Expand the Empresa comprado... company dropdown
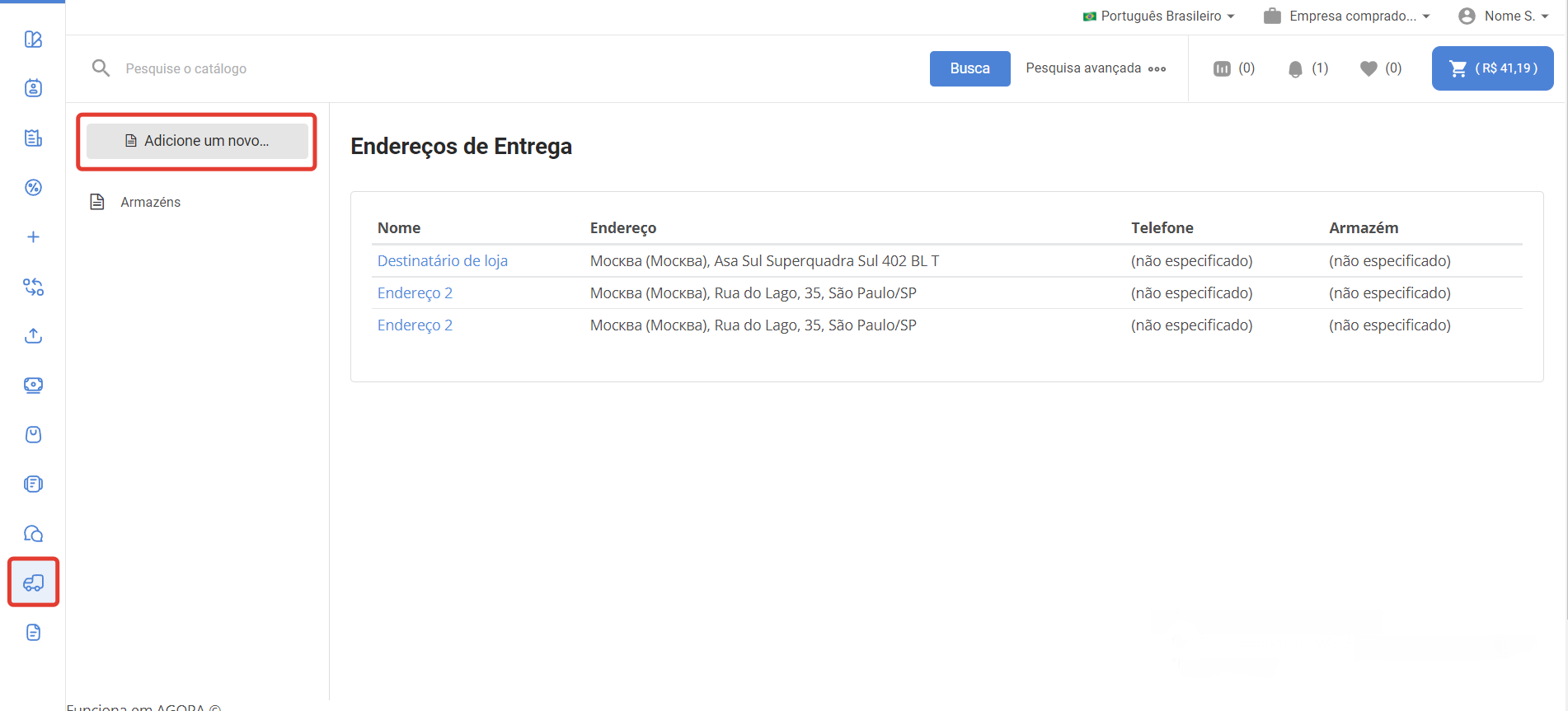The image size is (1568, 711). [1347, 16]
